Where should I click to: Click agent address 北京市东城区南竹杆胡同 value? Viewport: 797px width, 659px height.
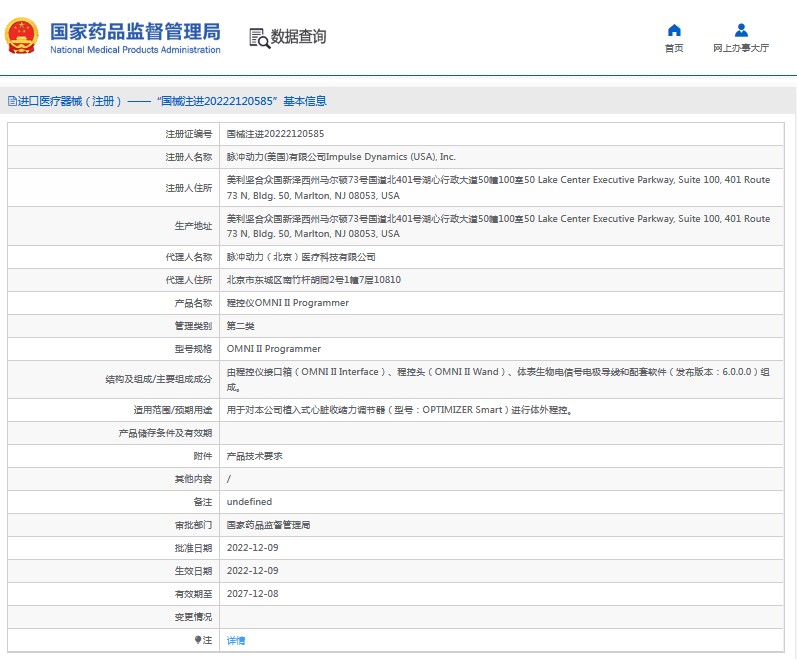314,280
